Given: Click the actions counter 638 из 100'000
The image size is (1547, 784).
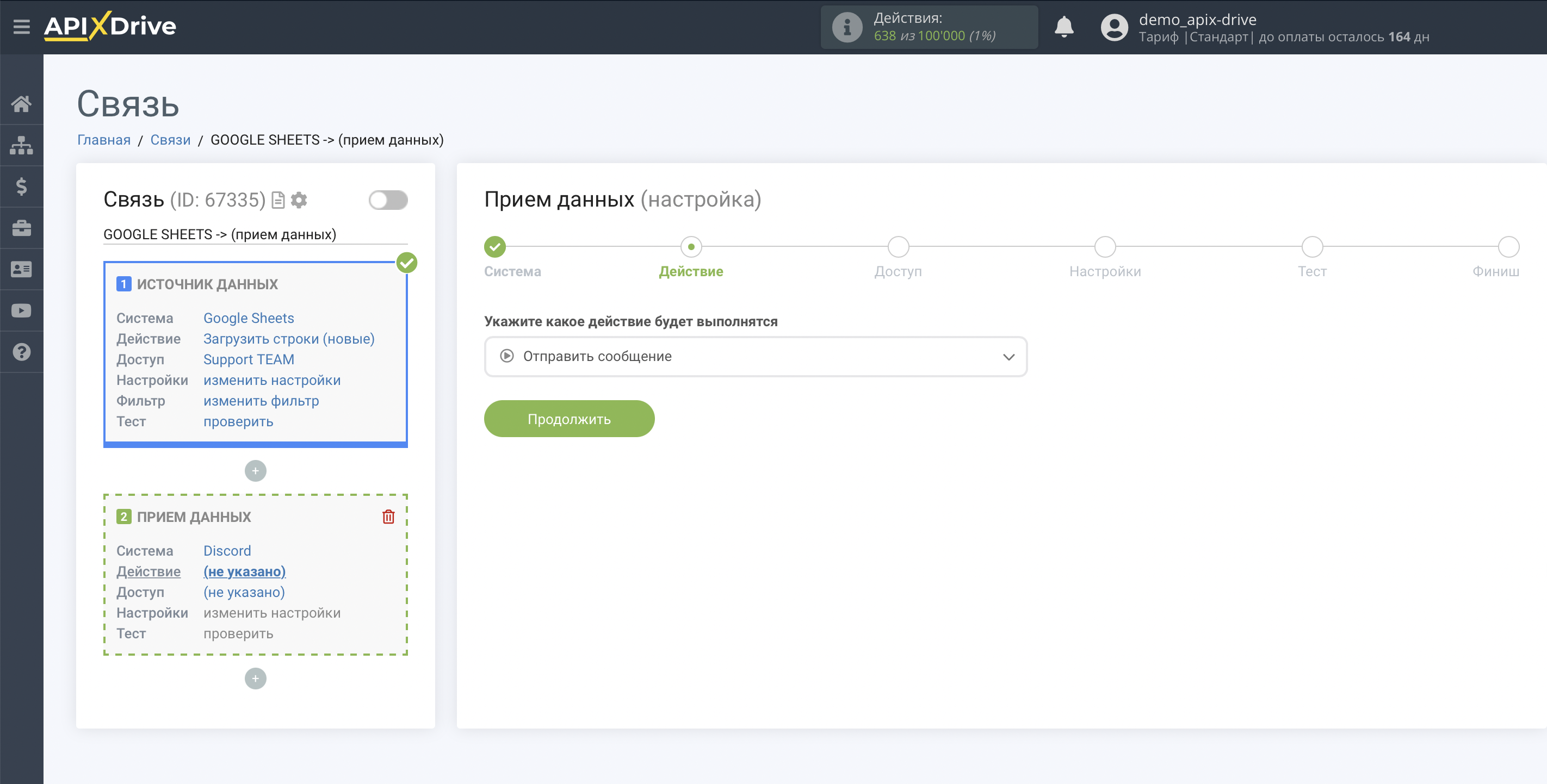Looking at the screenshot, I should click(935, 36).
